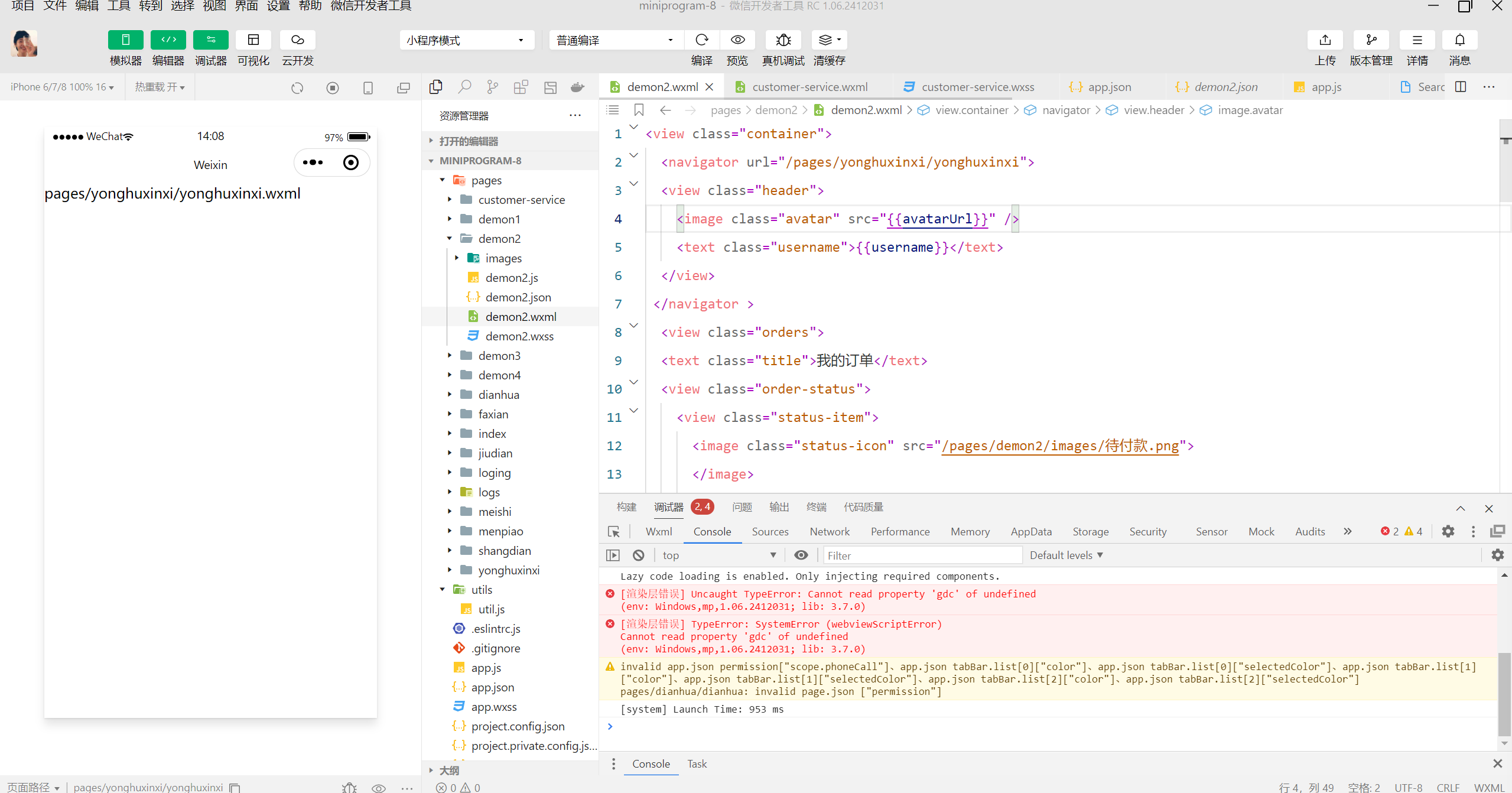Expand the yonghuxinxi folder
This screenshot has width=1512, height=793.
point(508,570)
